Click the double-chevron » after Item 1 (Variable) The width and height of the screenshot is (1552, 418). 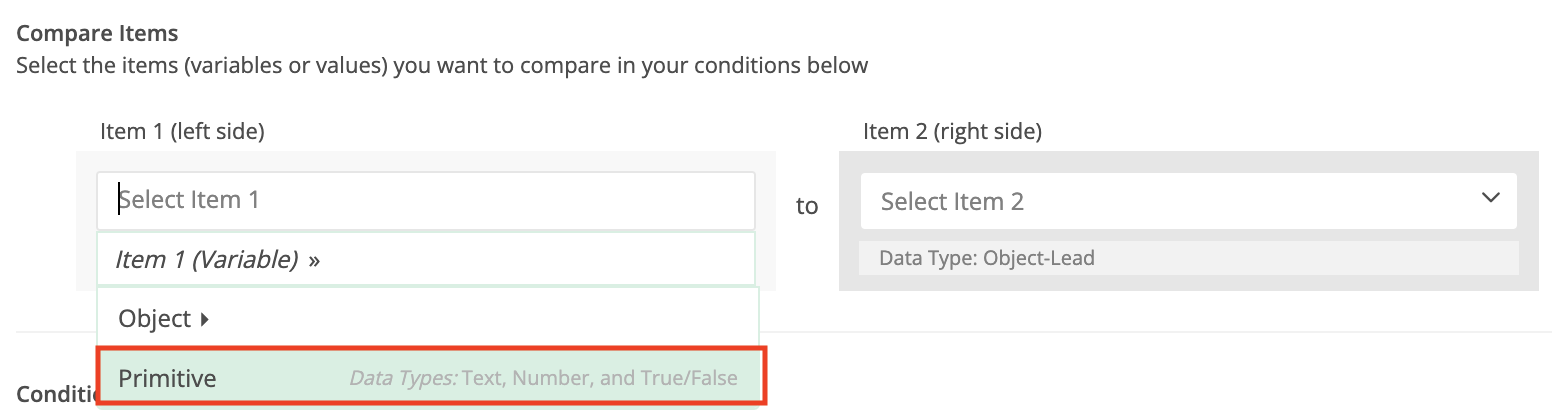314,261
